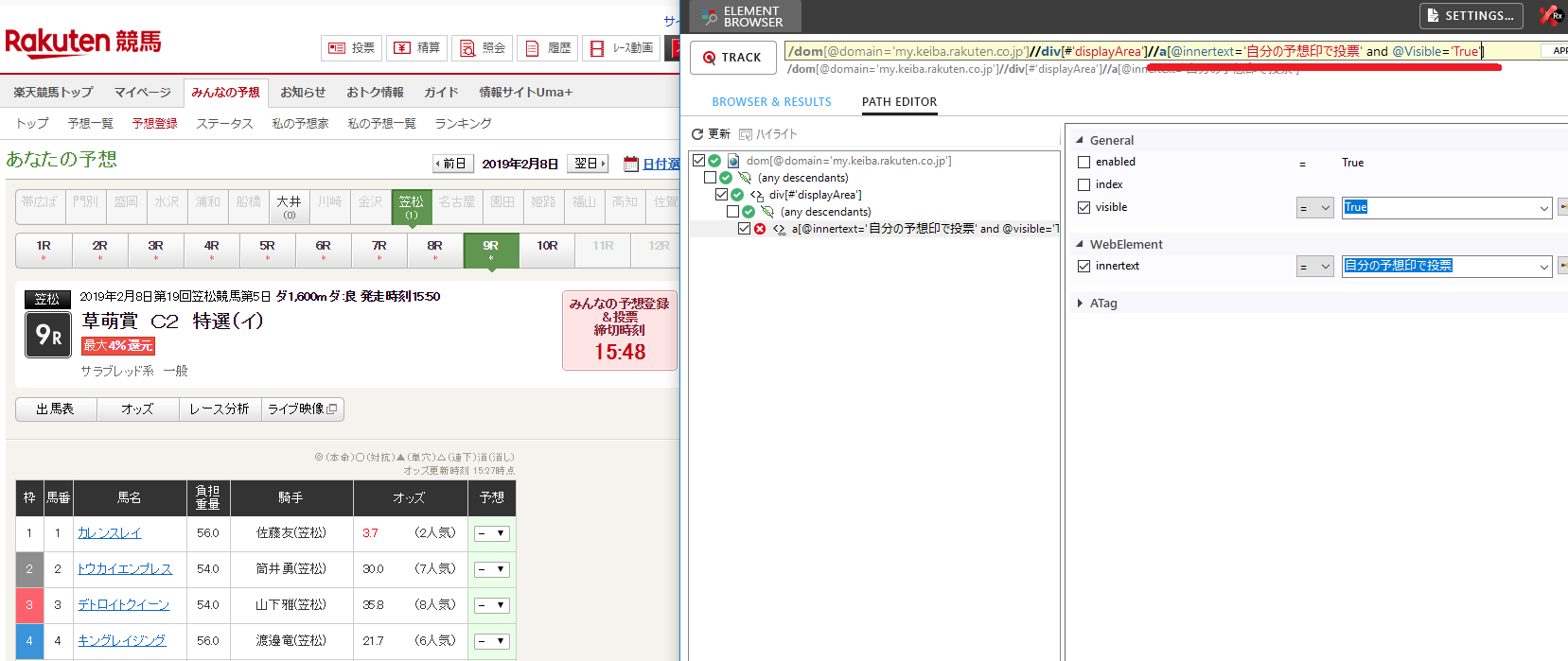Go to 前日 previous day
Screen dimensions: 1568x661
click(x=452, y=164)
